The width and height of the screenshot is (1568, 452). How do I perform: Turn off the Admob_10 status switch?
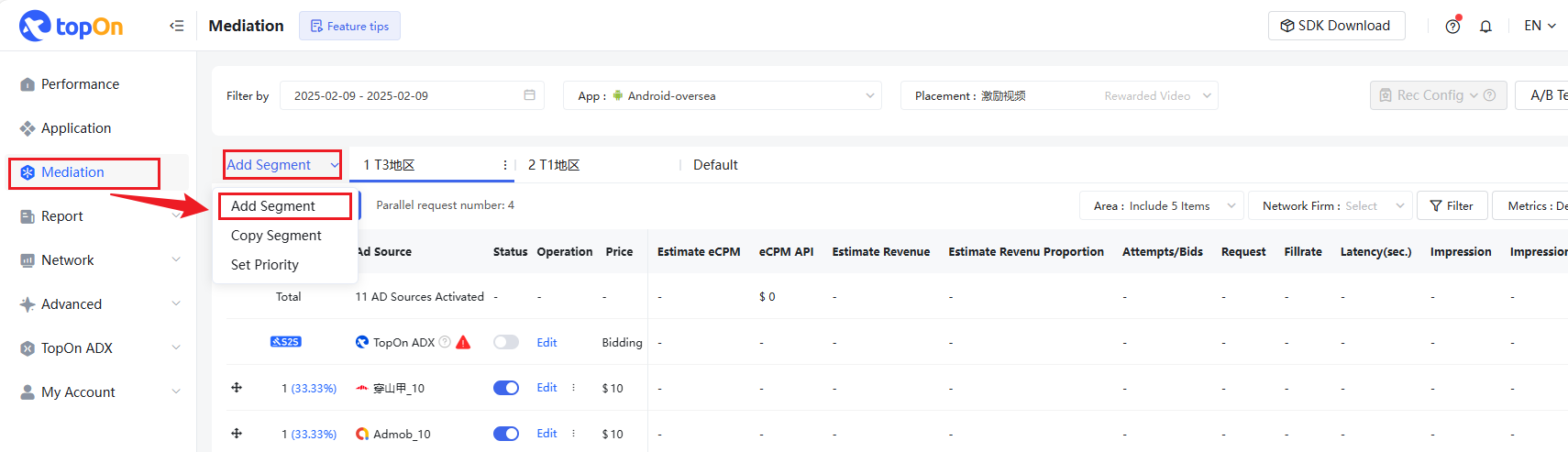[505, 434]
